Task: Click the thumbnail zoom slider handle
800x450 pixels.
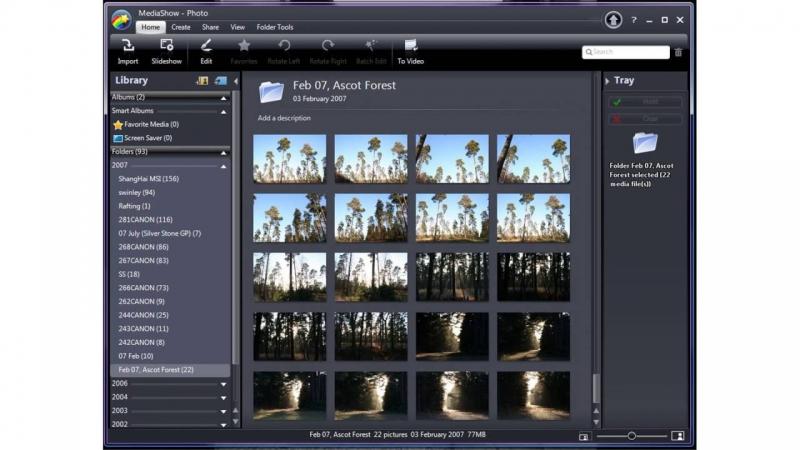Action: click(632, 436)
